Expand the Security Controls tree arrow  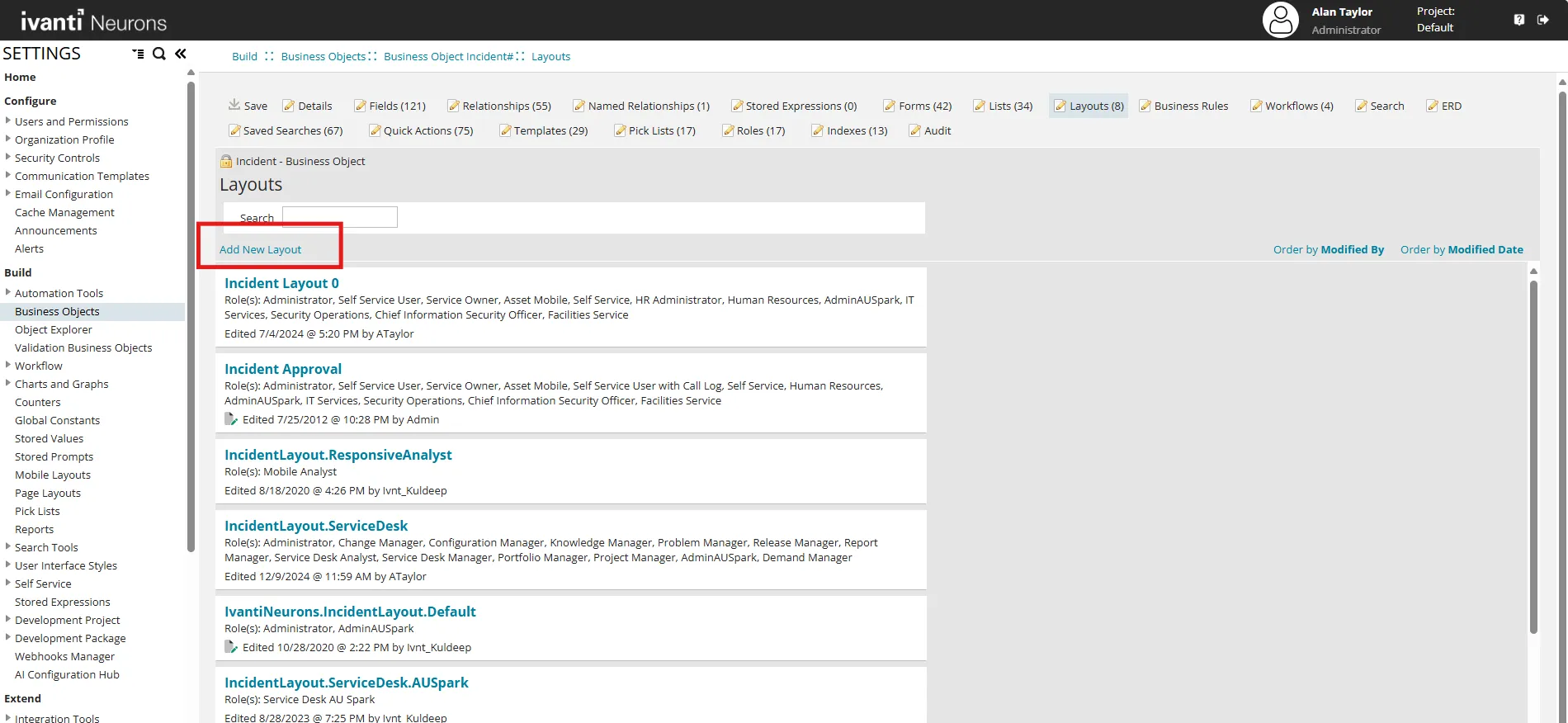click(x=8, y=157)
